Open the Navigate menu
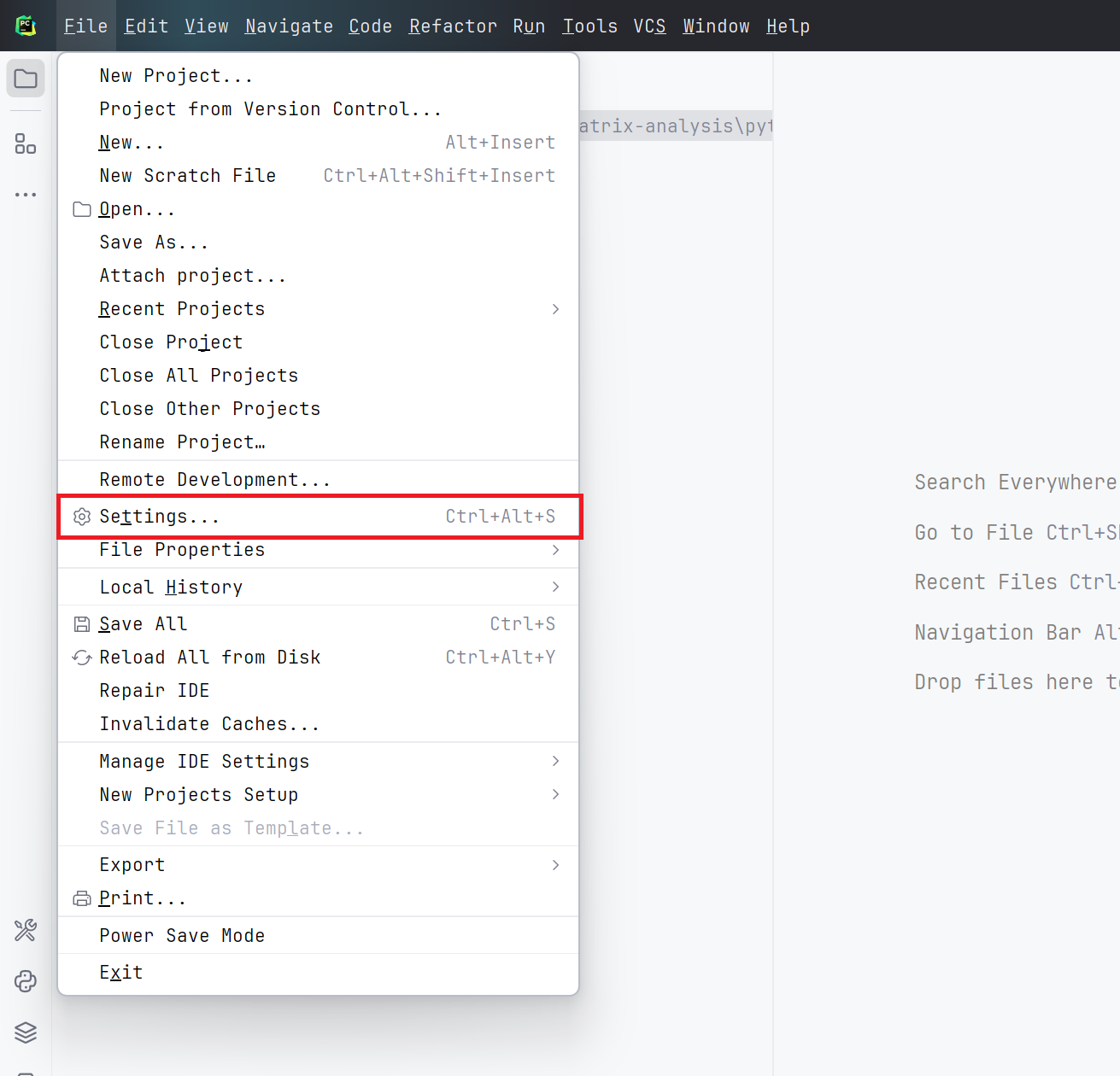 coord(289,26)
